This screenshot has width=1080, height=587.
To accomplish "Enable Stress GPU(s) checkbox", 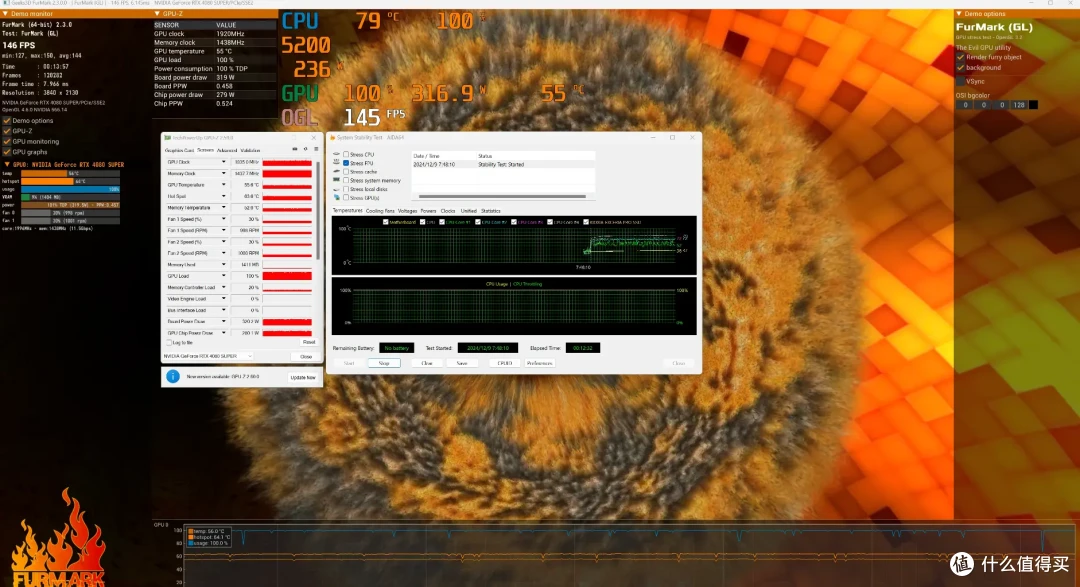I will click(346, 198).
